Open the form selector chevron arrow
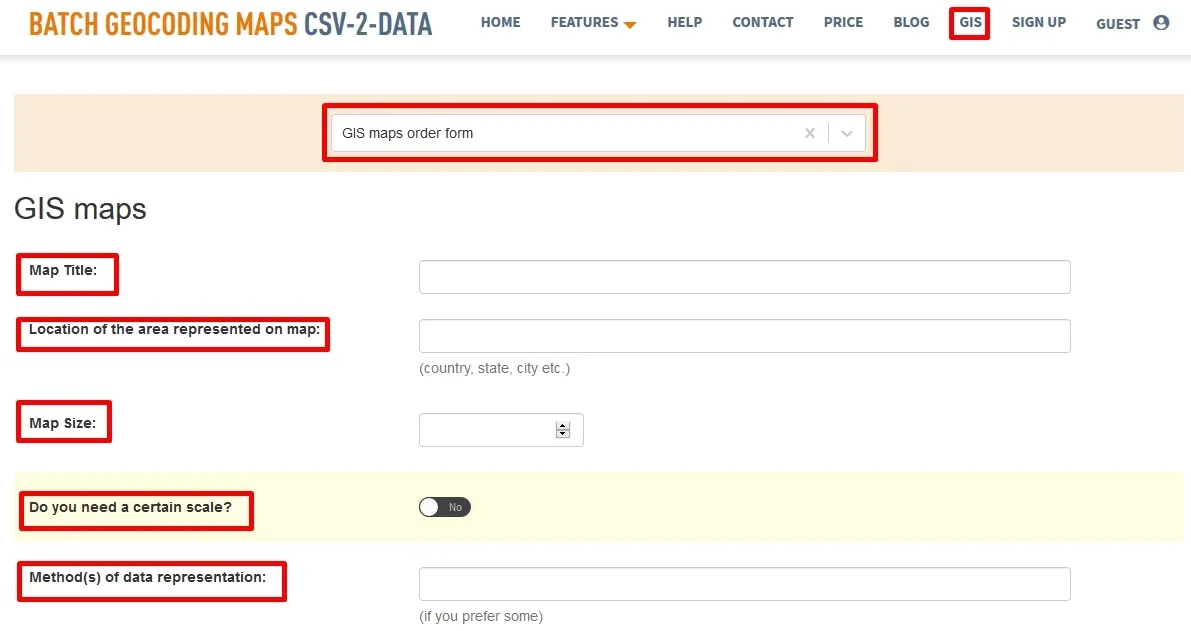 point(847,133)
